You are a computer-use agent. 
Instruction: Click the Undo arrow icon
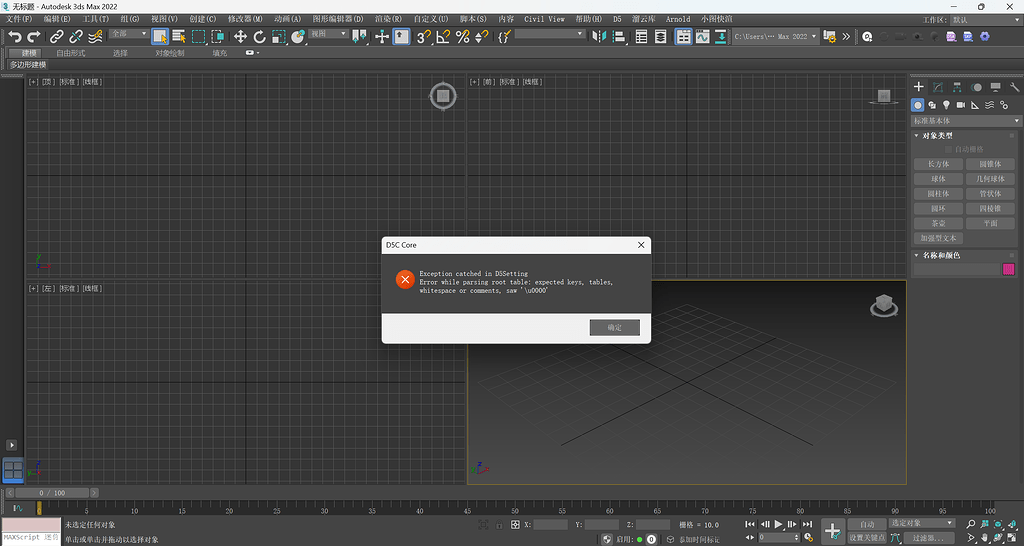pyautogui.click(x=14, y=36)
